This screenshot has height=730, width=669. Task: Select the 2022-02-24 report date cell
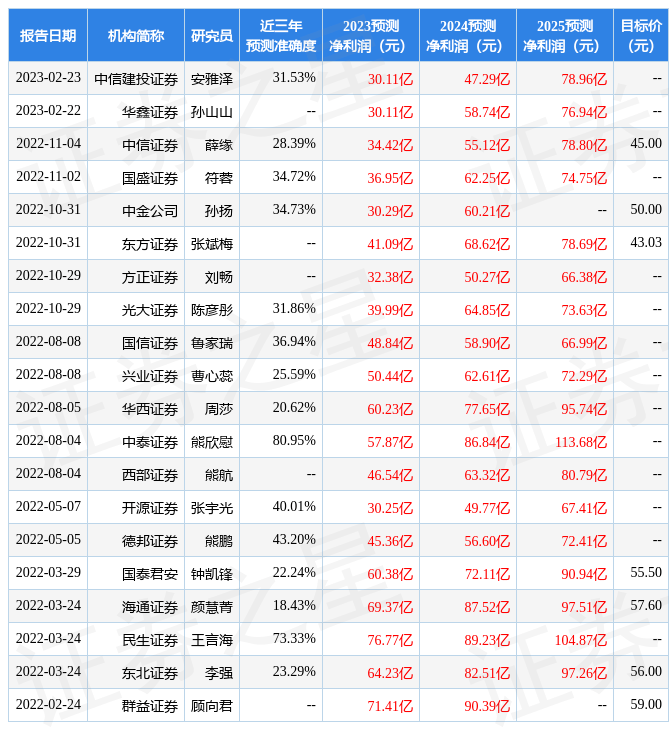[48, 705]
